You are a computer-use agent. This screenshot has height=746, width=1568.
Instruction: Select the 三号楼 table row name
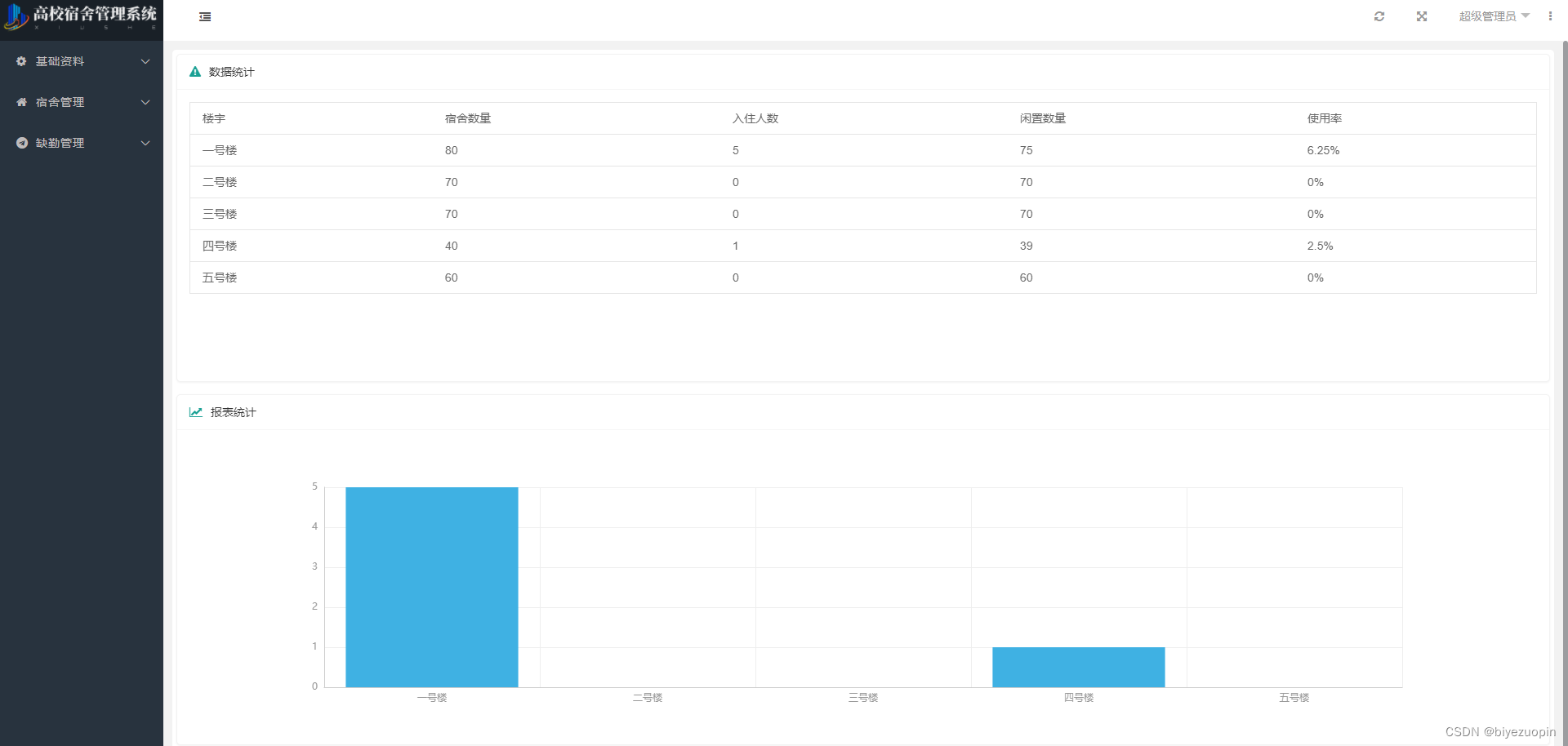point(220,214)
